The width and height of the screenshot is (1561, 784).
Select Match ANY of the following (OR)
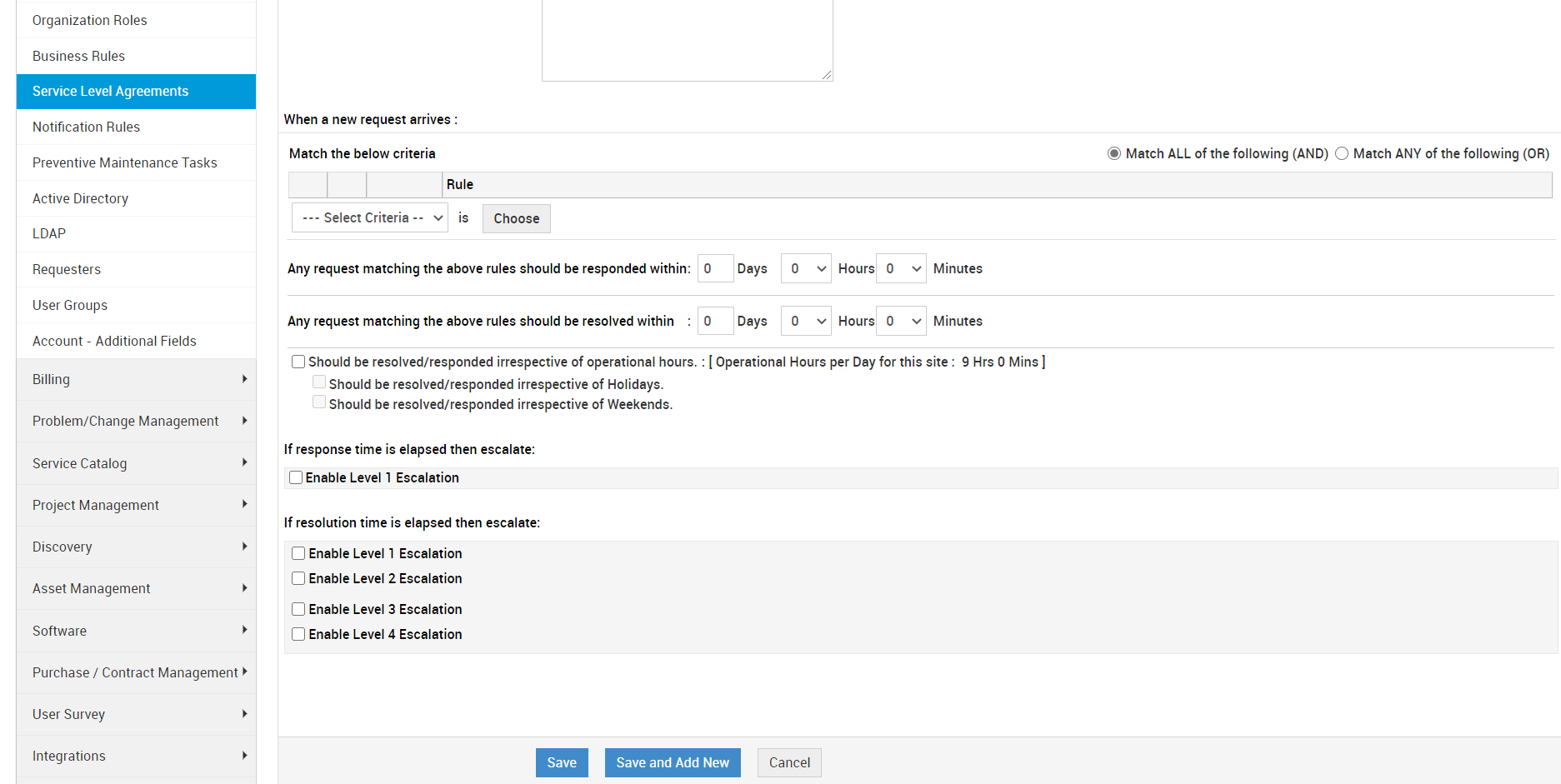1342,153
